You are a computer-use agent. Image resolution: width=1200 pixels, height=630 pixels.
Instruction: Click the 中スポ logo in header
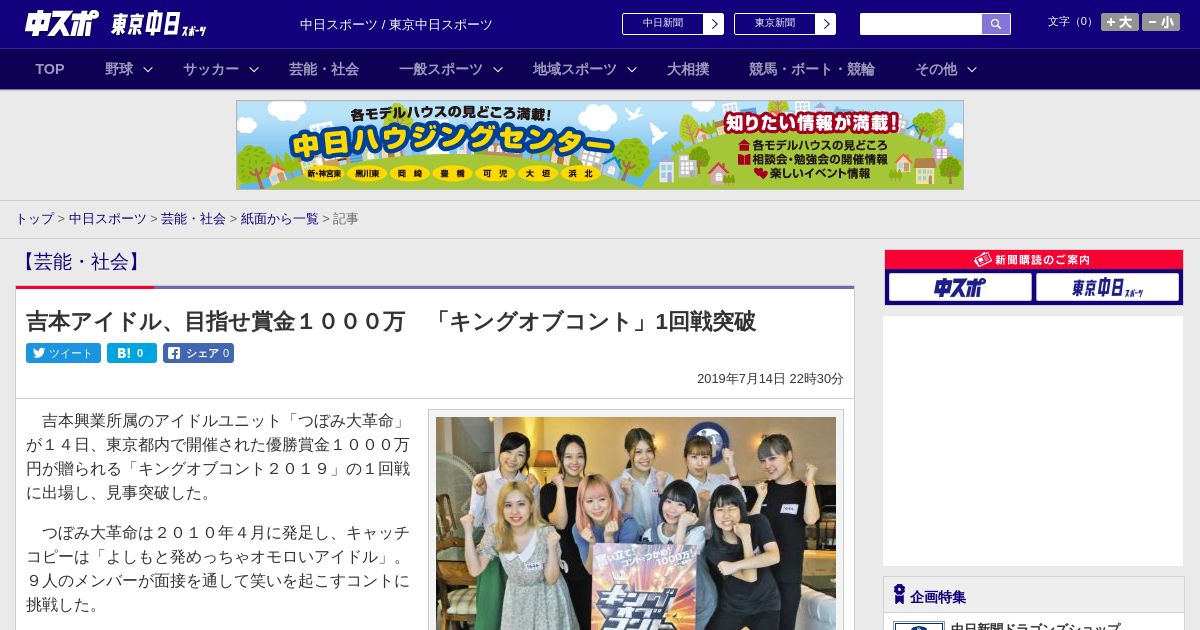click(62, 23)
